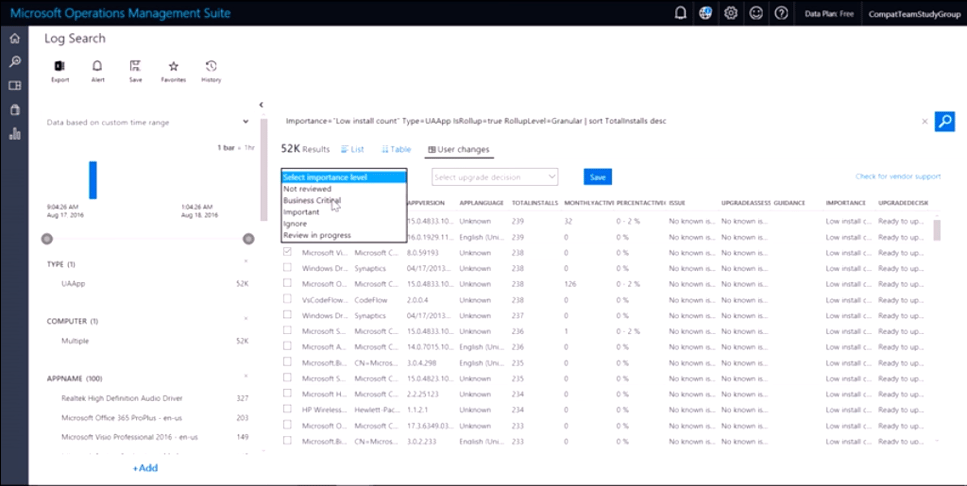Viewport: 967px width, 486px height.
Task: Click inside the search query text box
Action: (599, 122)
